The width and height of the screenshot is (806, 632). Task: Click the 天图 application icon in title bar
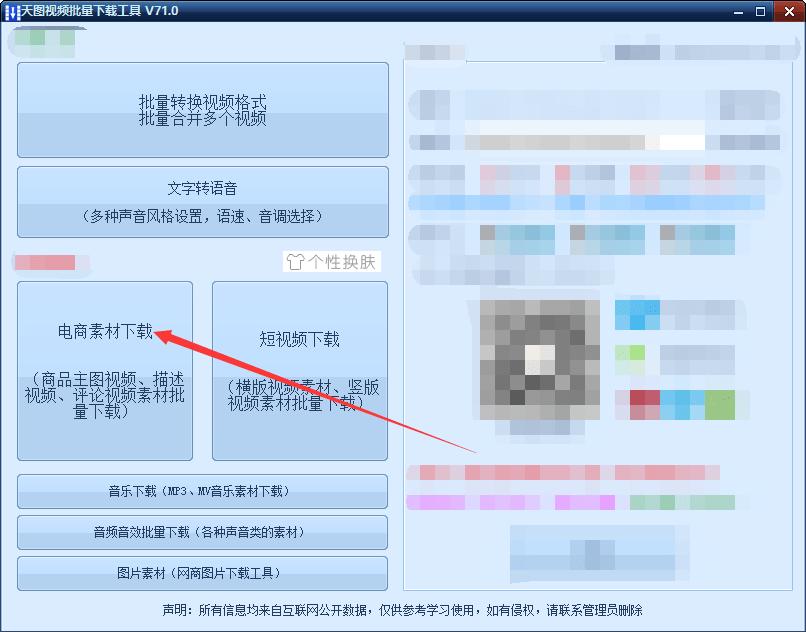(11, 10)
